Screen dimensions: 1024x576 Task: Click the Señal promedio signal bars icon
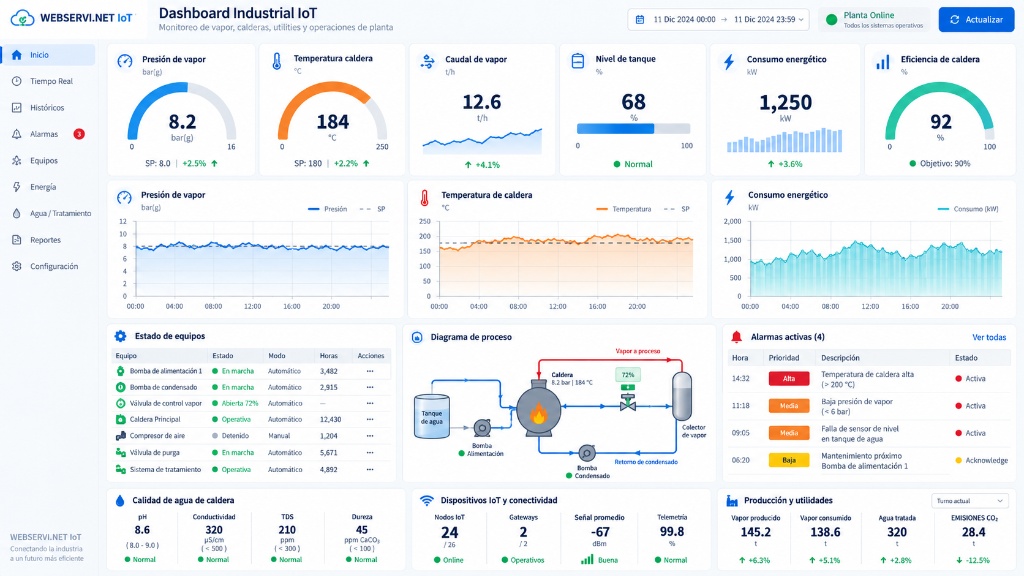[587, 560]
